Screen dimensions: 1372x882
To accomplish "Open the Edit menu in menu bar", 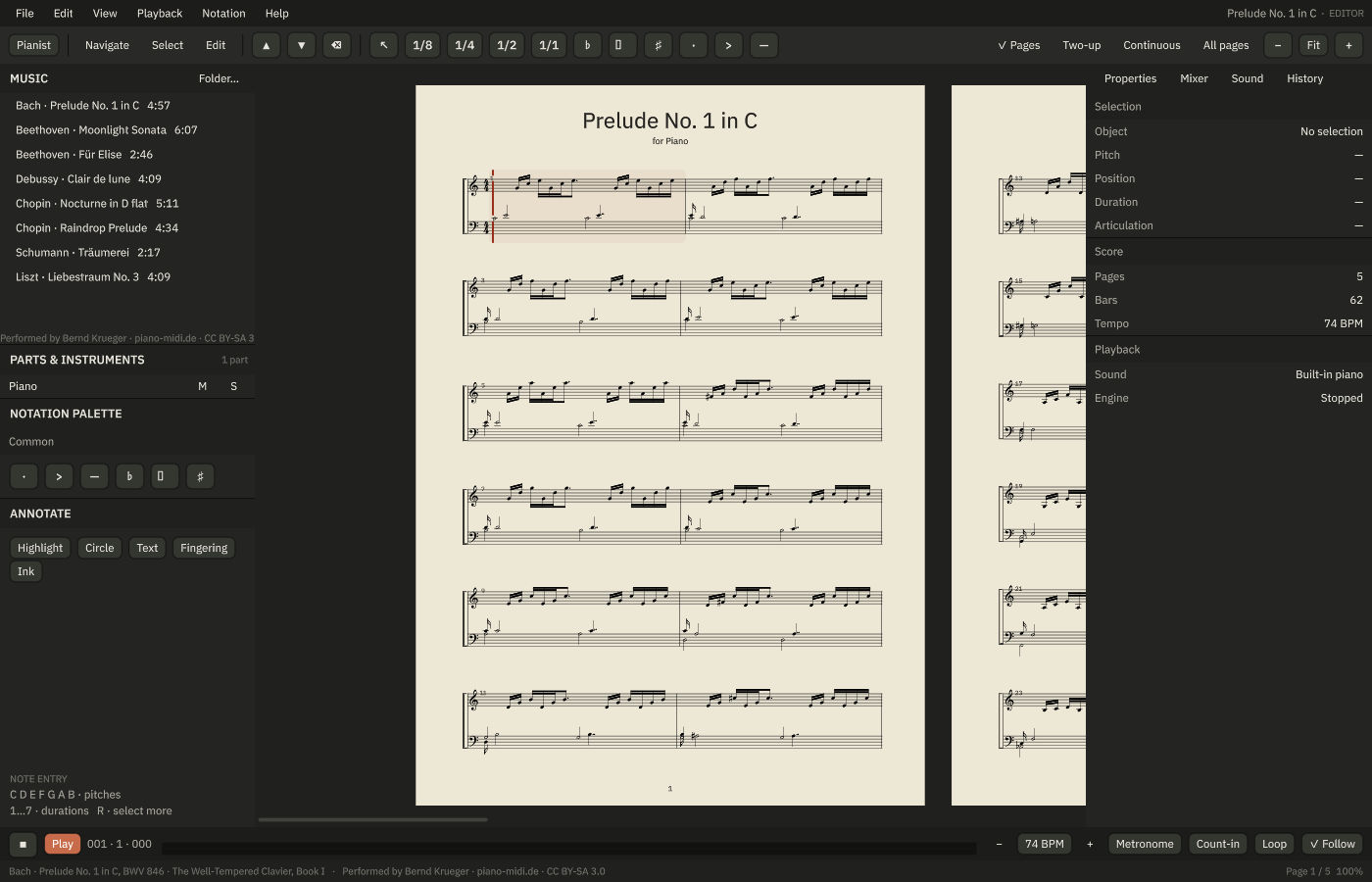I will (x=64, y=14).
